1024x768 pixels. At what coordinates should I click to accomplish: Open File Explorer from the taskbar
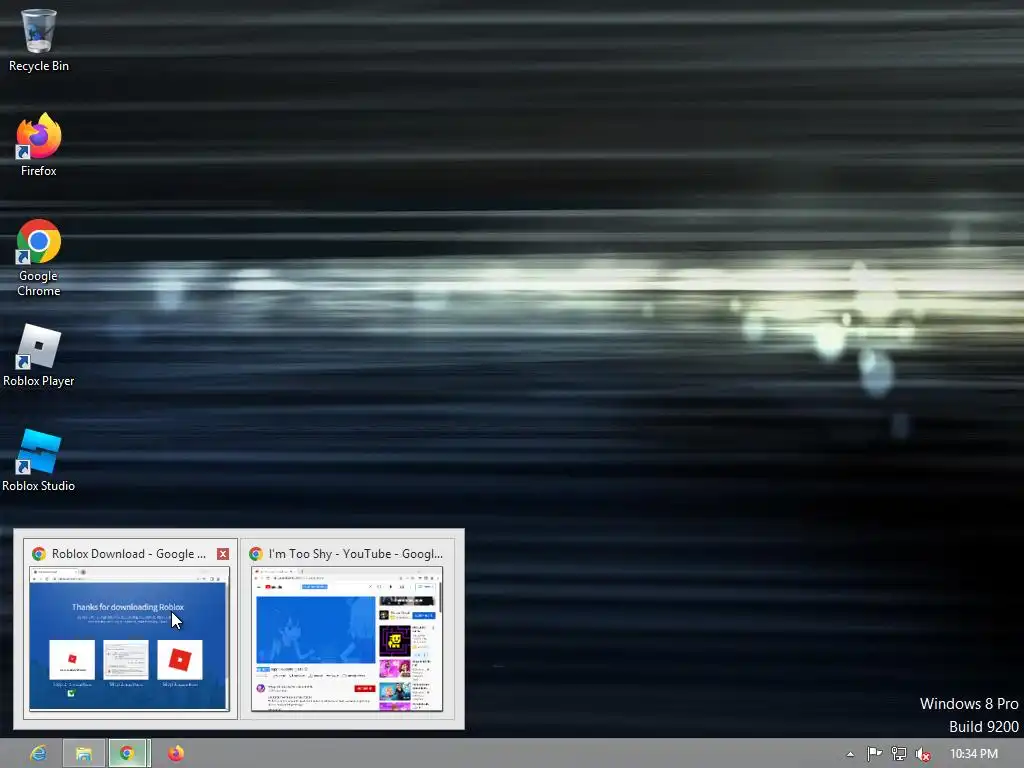[84, 754]
